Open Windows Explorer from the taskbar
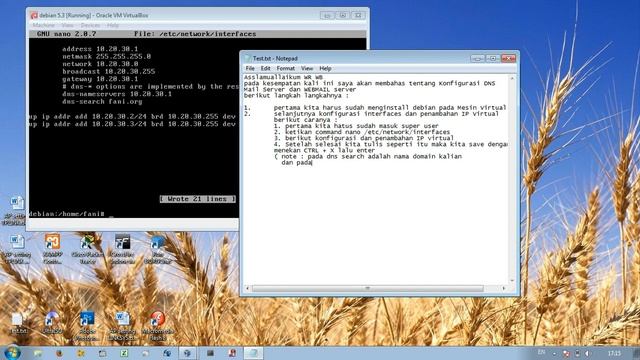This screenshot has width=640, height=360. click(x=38, y=353)
